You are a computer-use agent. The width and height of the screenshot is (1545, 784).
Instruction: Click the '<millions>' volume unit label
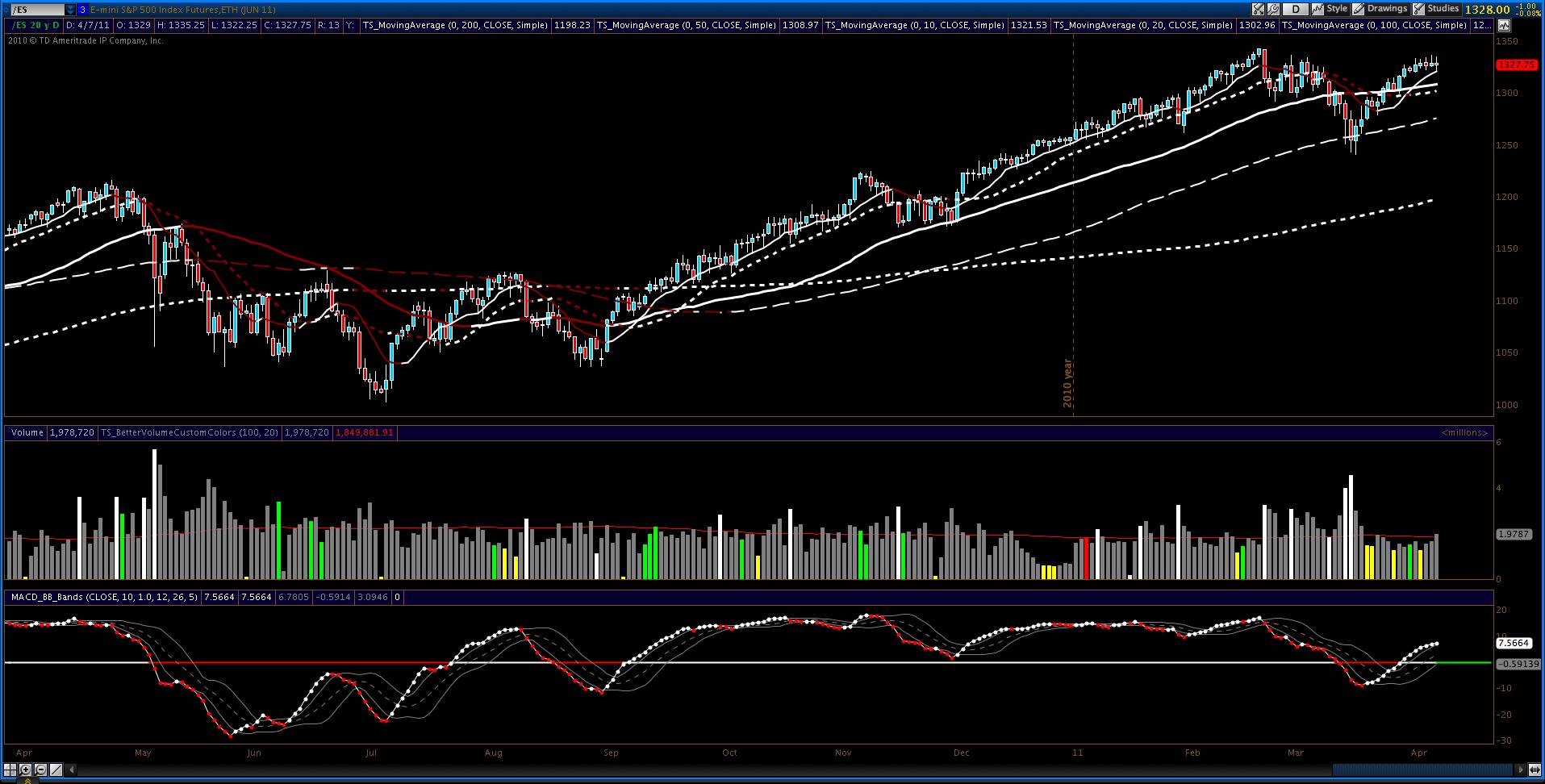(x=1464, y=433)
